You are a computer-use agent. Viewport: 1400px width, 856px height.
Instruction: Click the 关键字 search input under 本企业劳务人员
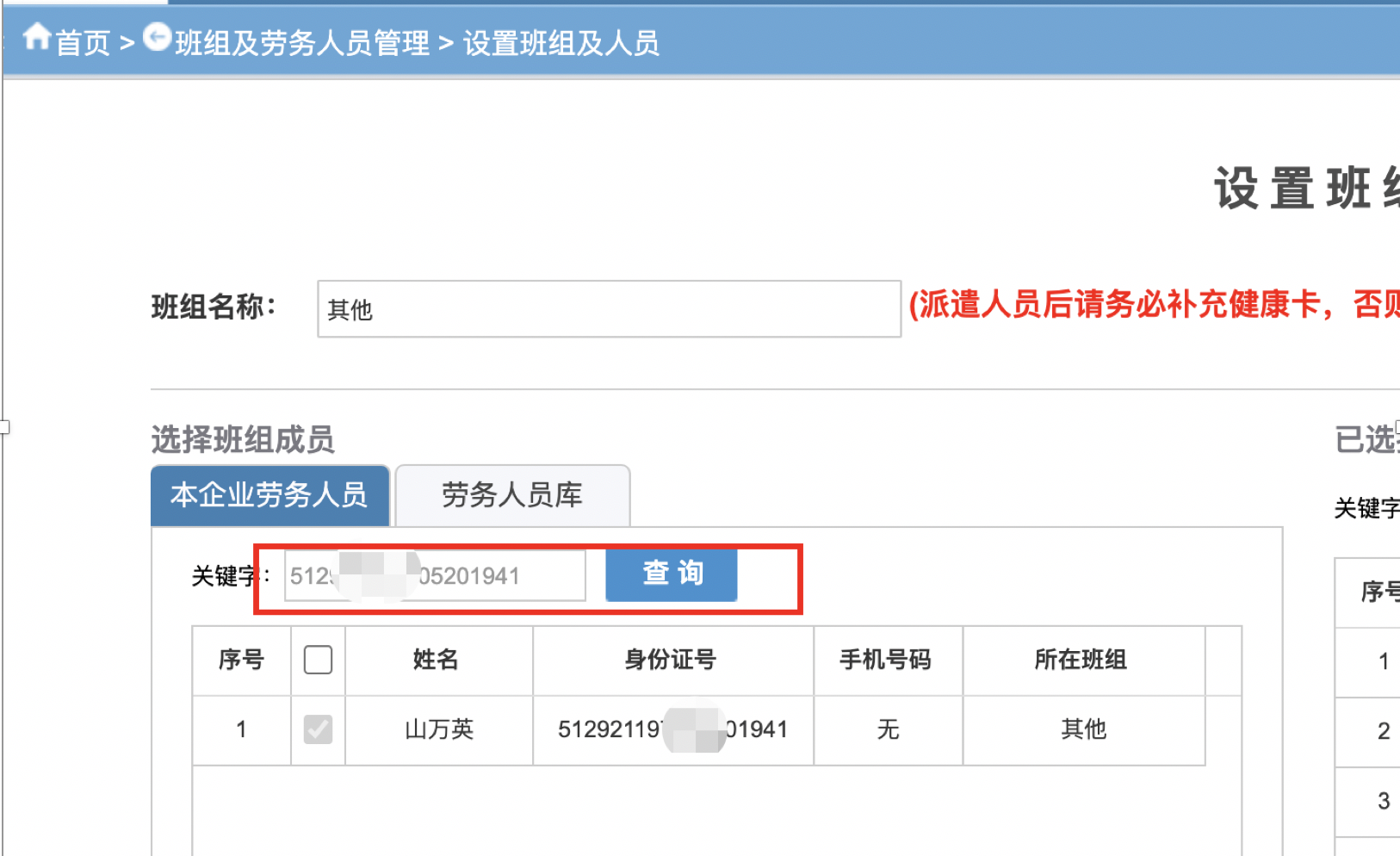coord(435,576)
